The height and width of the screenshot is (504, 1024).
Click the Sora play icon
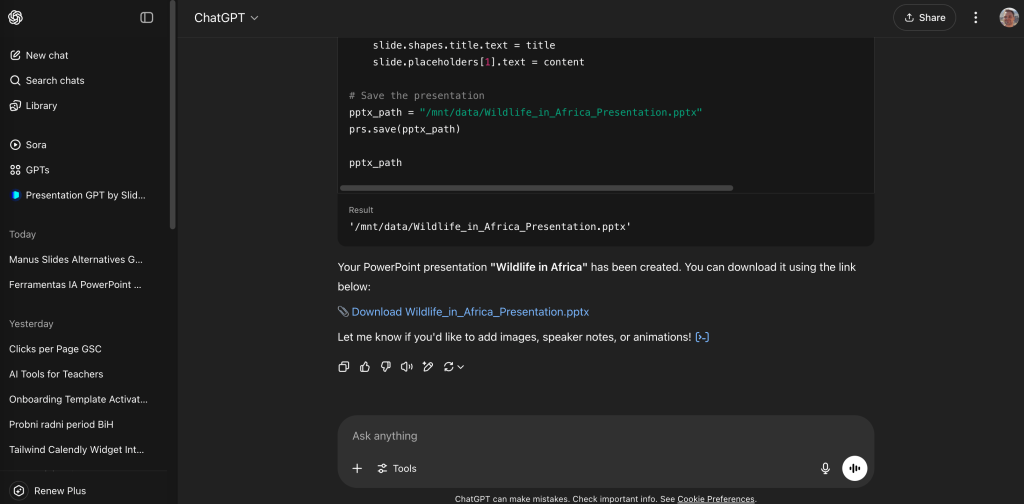coord(15,145)
